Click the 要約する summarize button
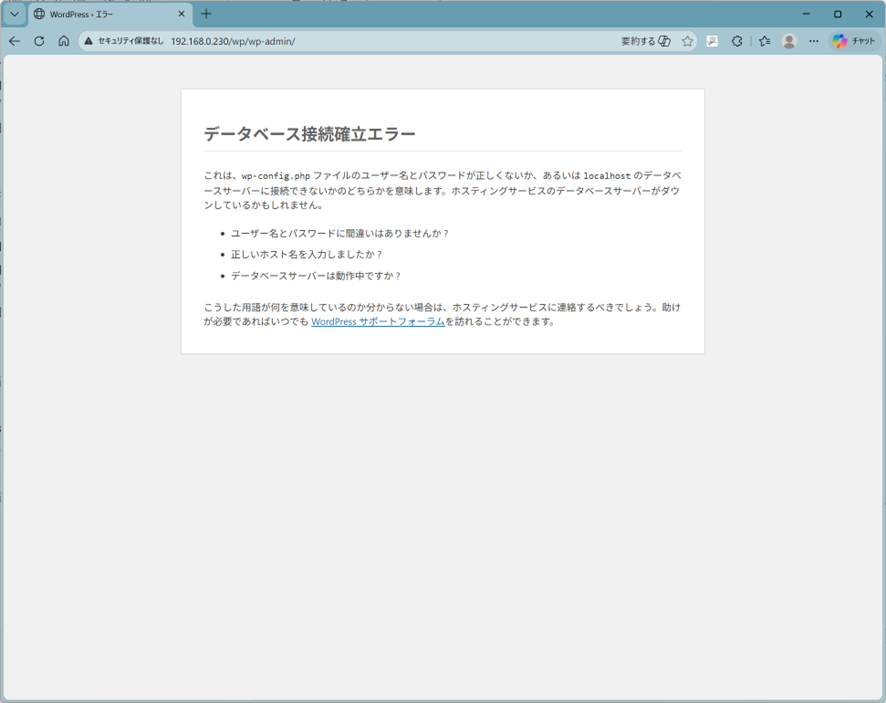Image resolution: width=886 pixels, height=703 pixels. (645, 41)
